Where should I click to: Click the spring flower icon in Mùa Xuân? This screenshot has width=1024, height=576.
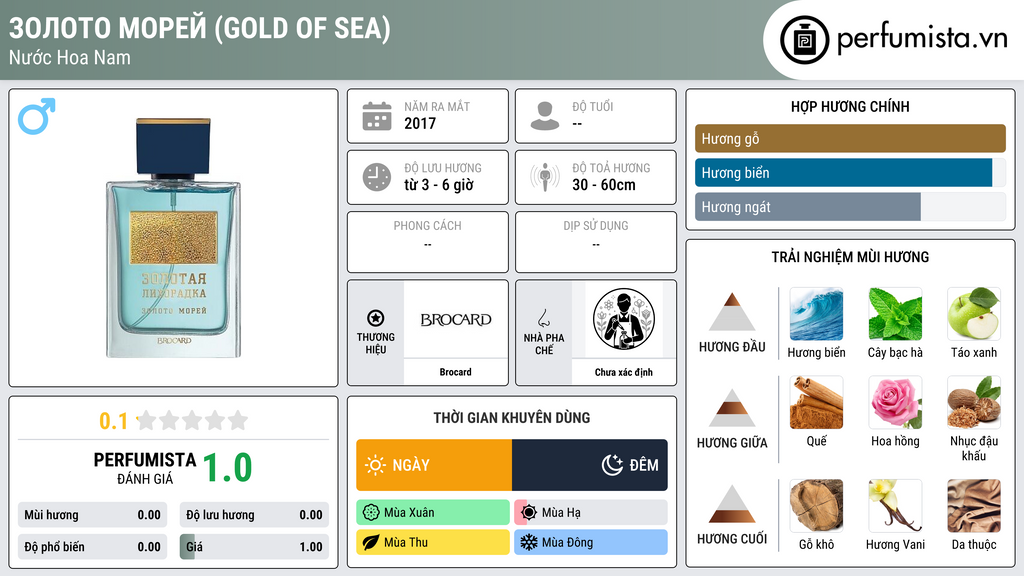[371, 513]
